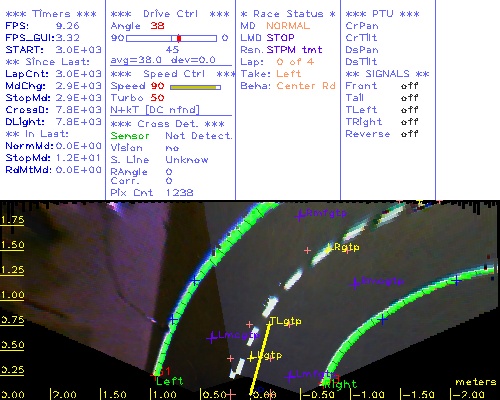Click the green Right lane label
This screenshot has height=400, width=500.
click(340, 384)
